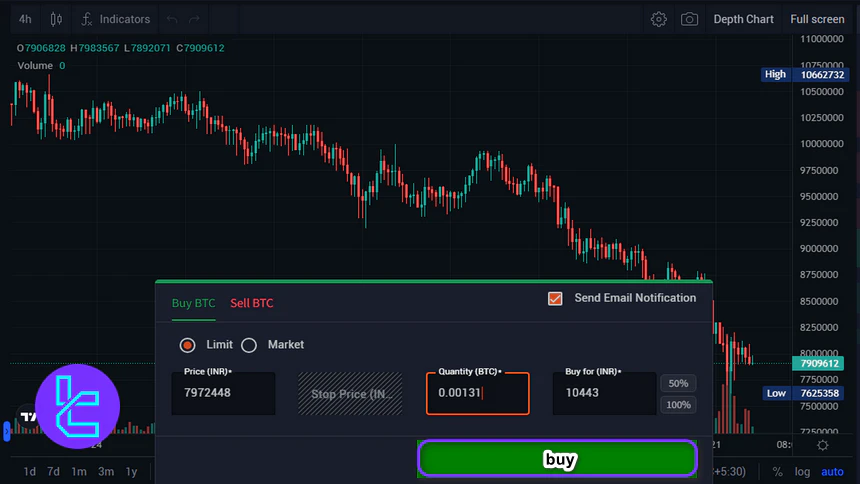Redo chart action arrow
The width and height of the screenshot is (860, 484).
tap(194, 20)
